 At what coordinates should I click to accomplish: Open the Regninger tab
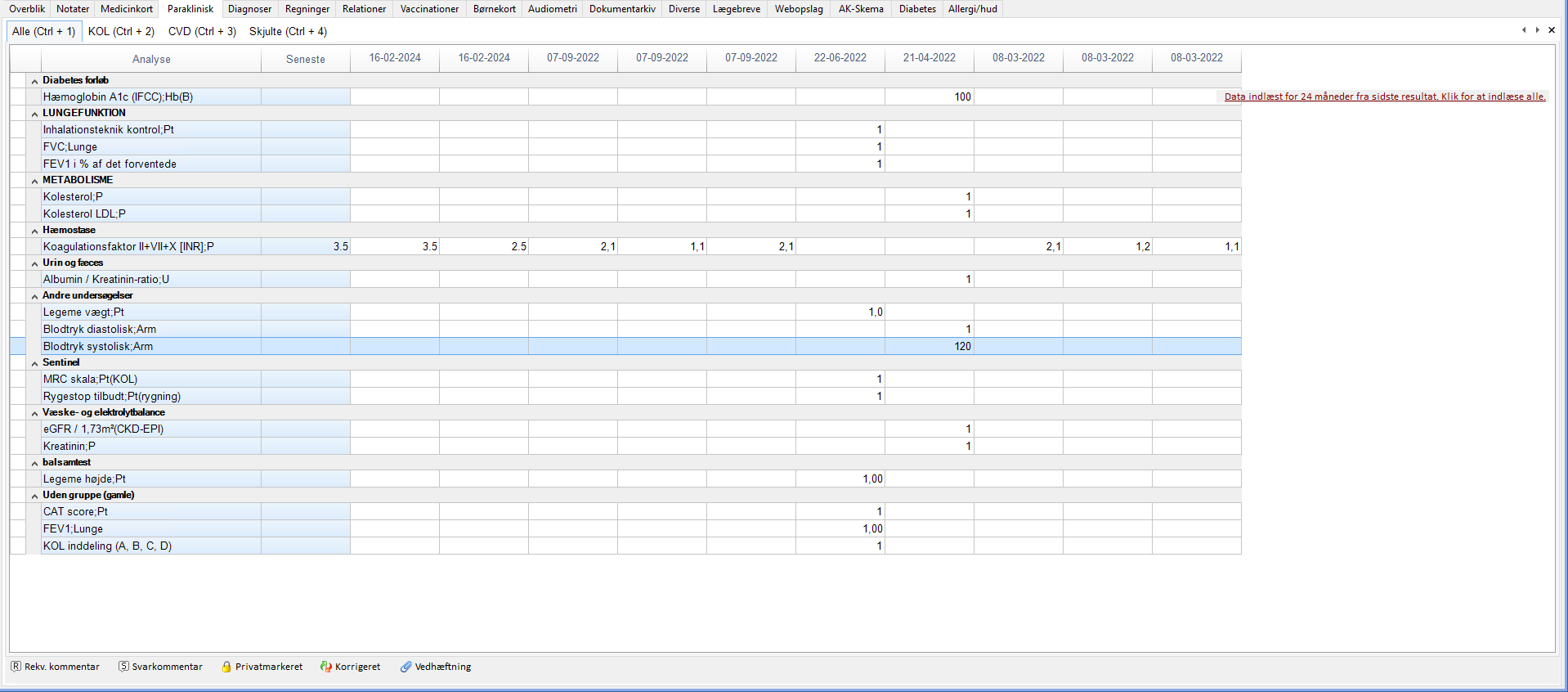tap(307, 9)
